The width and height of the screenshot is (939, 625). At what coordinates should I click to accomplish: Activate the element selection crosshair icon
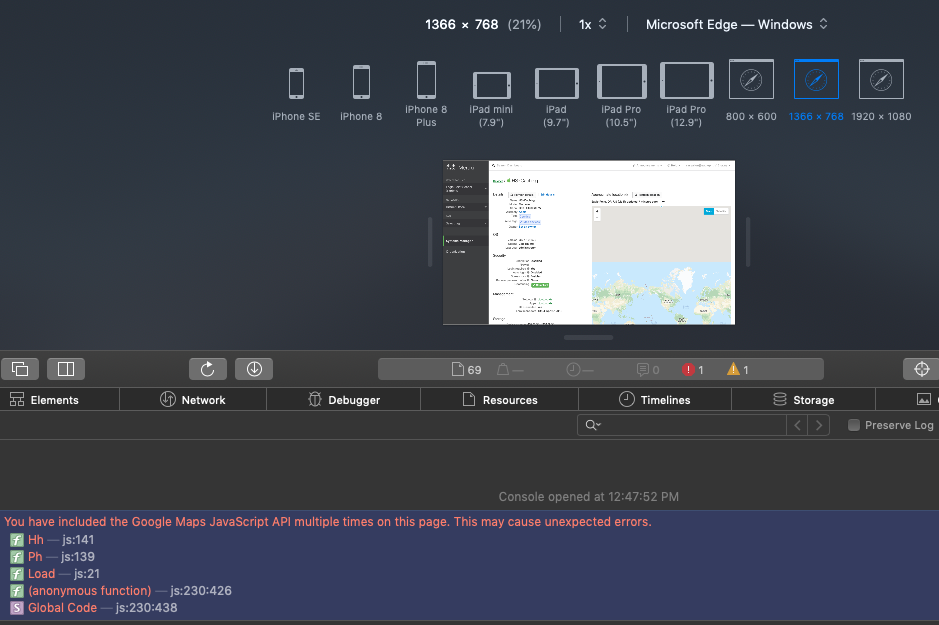(x=922, y=369)
